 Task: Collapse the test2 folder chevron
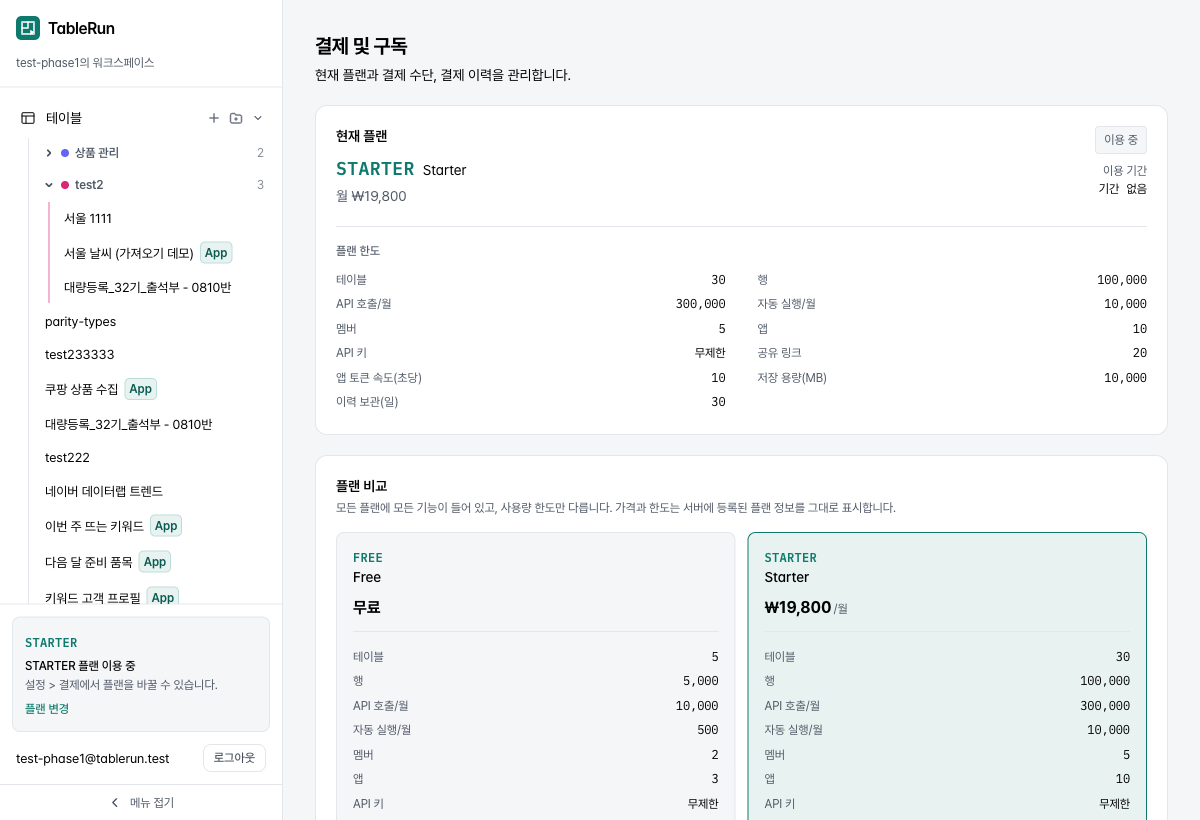coord(49,185)
